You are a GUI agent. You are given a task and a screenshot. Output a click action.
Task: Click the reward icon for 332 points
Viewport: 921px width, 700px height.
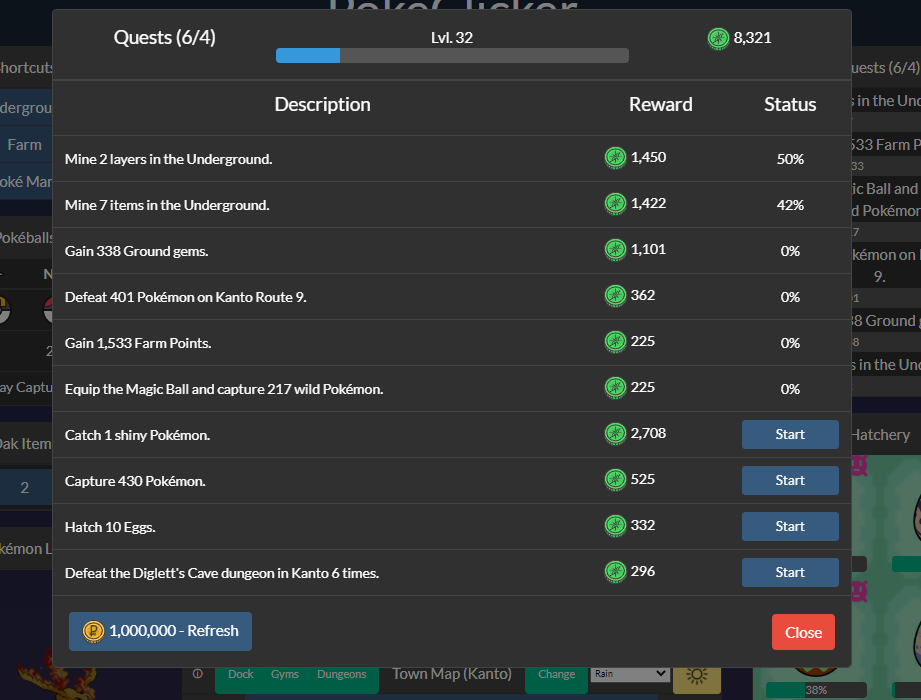(x=615, y=525)
